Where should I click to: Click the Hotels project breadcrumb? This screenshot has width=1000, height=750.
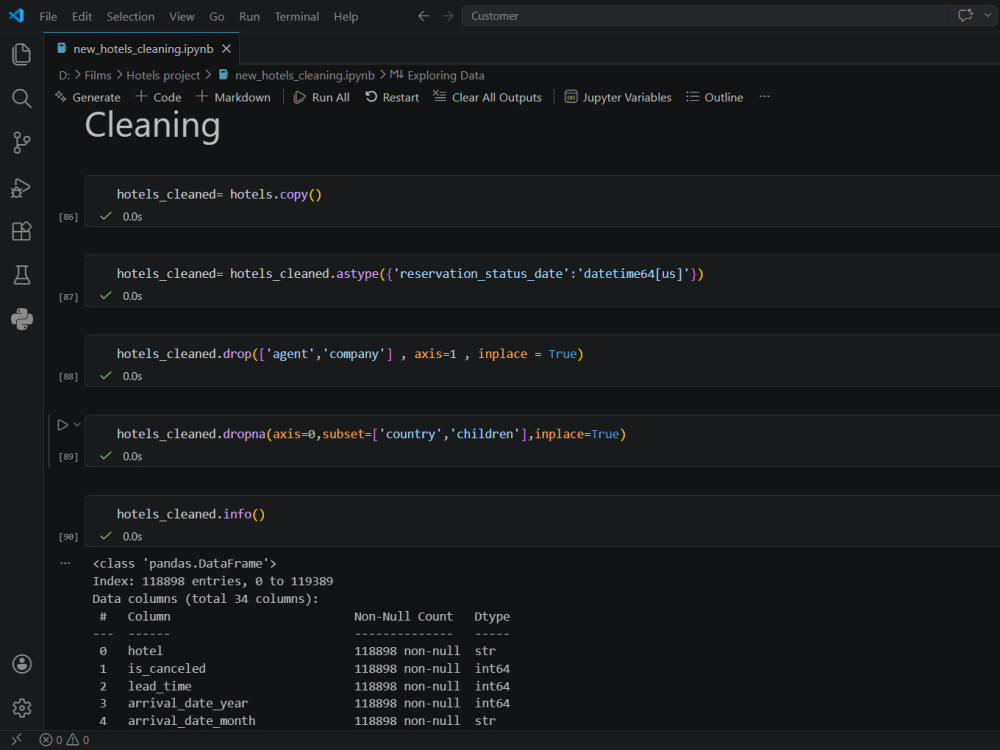(x=163, y=75)
